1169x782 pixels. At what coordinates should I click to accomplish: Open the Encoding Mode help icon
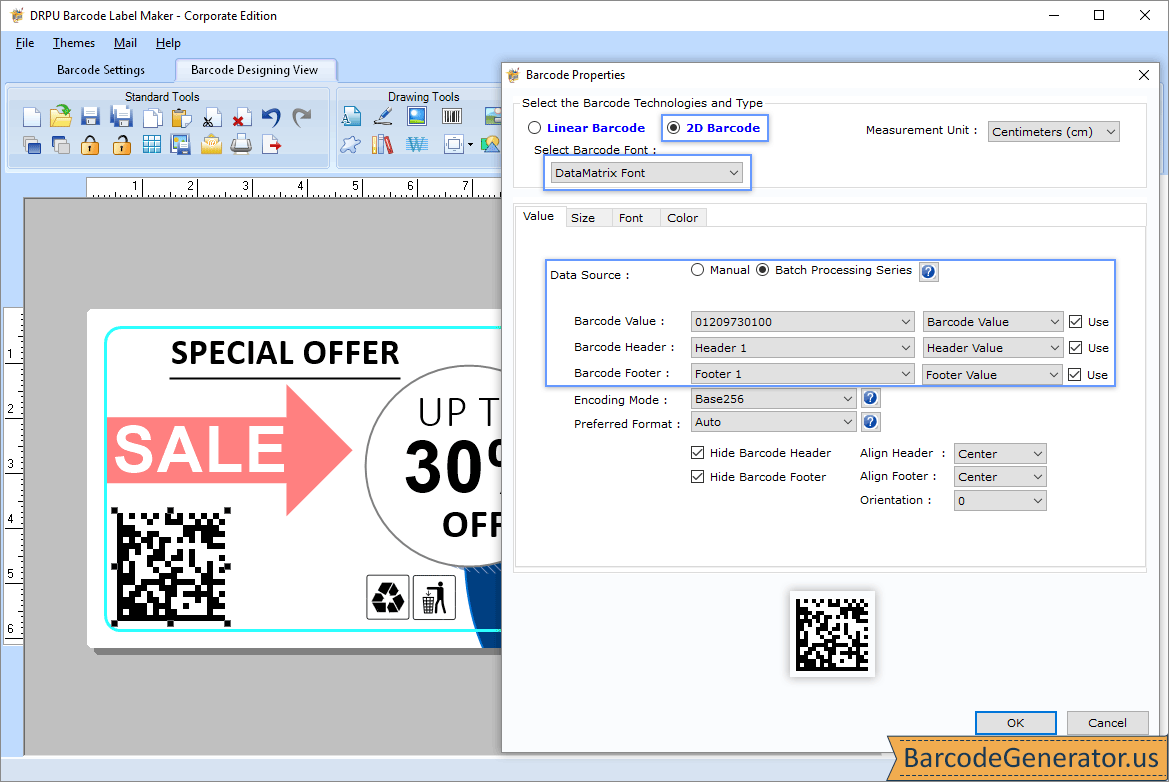[x=870, y=398]
